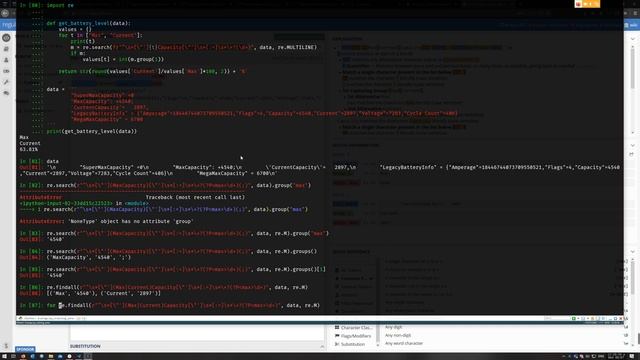Click the 'AttributeError' NoneType message line

107,221
